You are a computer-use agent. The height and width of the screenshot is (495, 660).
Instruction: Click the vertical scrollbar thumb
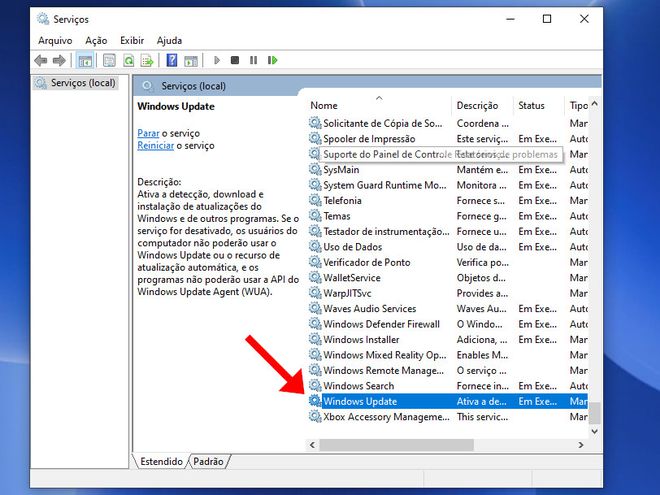tap(594, 413)
